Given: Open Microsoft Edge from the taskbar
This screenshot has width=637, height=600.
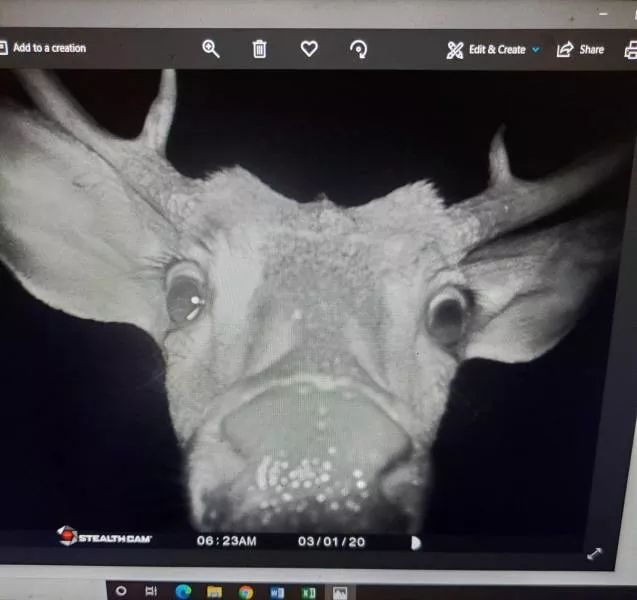Looking at the screenshot, I should pos(183,592).
